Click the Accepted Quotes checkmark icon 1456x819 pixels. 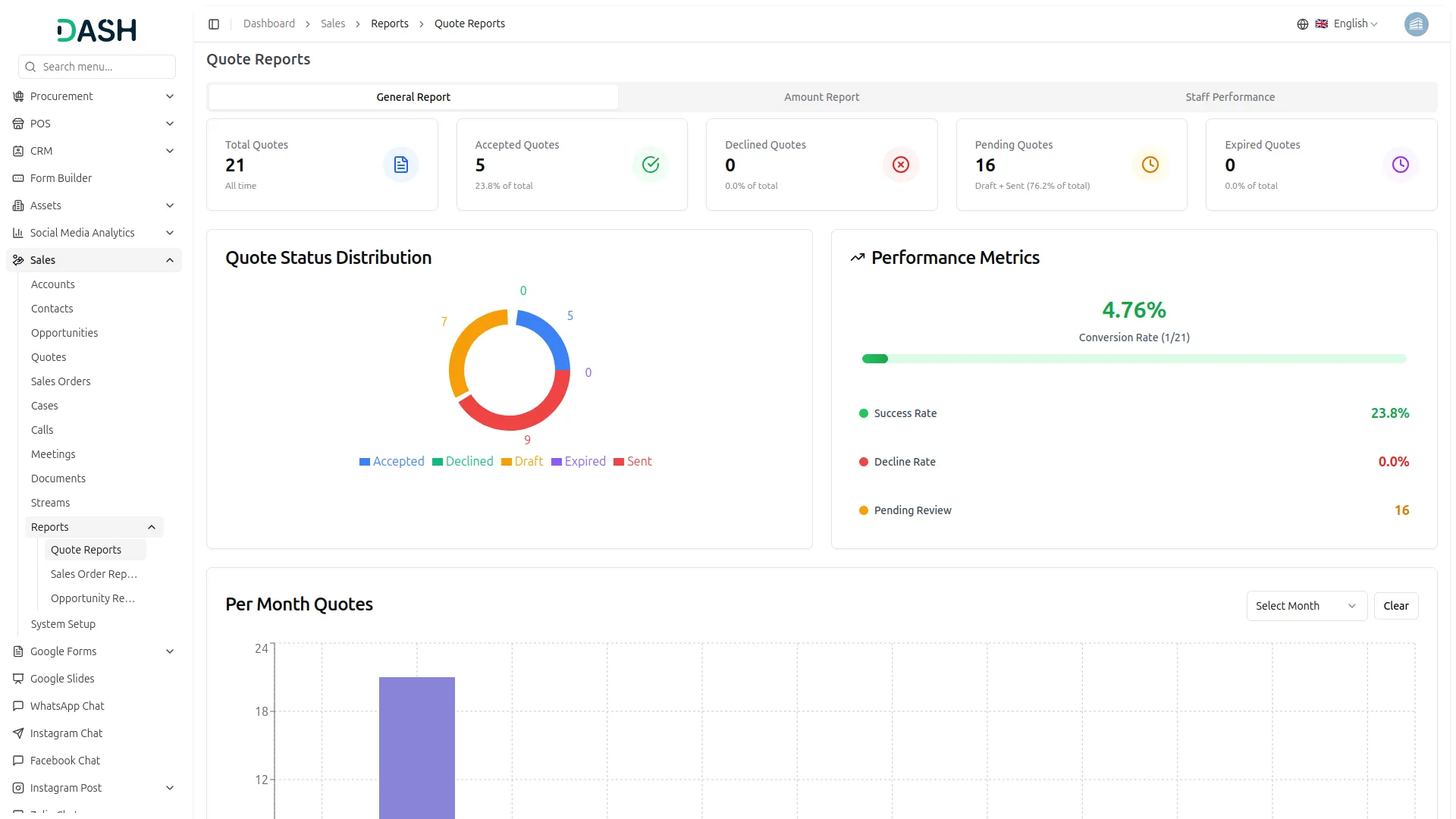[x=651, y=165]
